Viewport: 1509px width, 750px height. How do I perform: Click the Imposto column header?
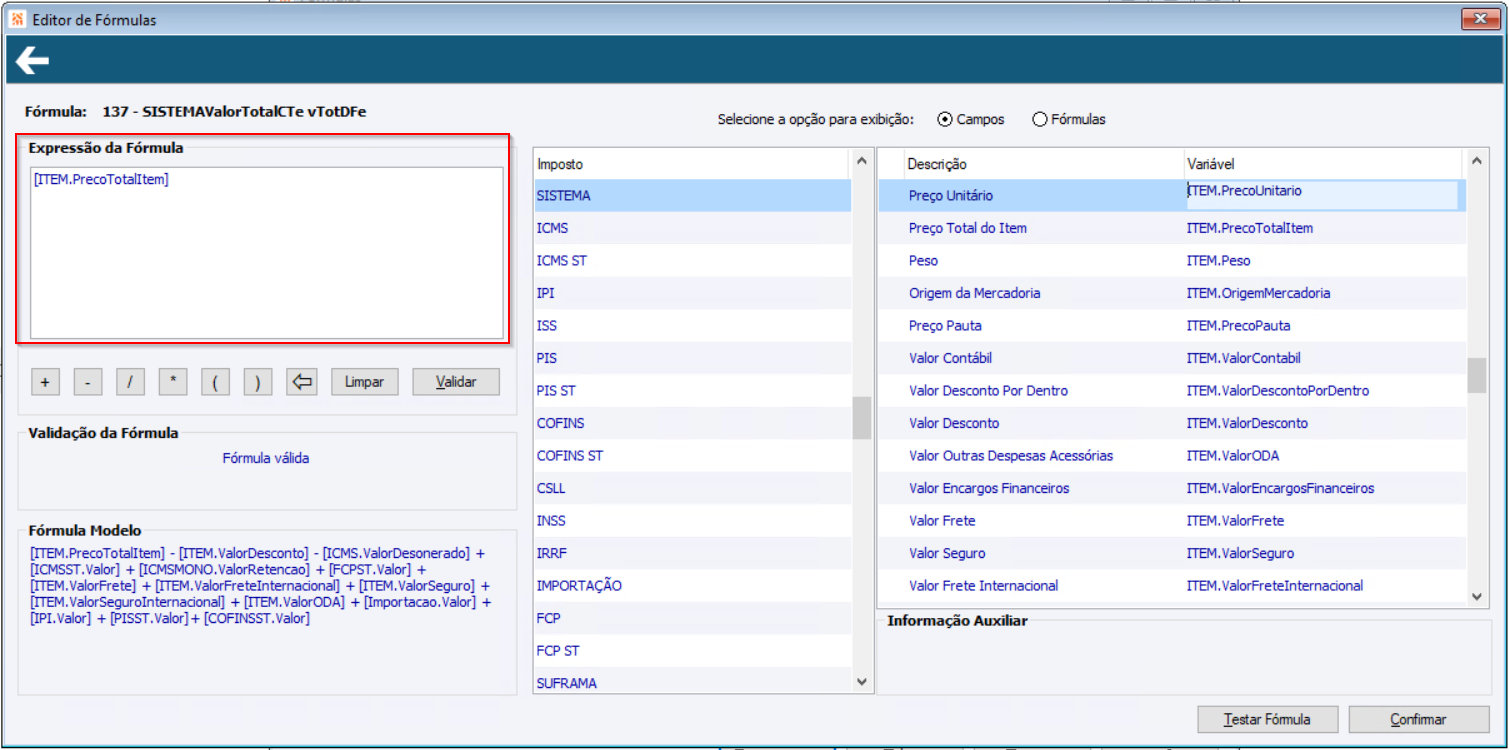coord(692,164)
